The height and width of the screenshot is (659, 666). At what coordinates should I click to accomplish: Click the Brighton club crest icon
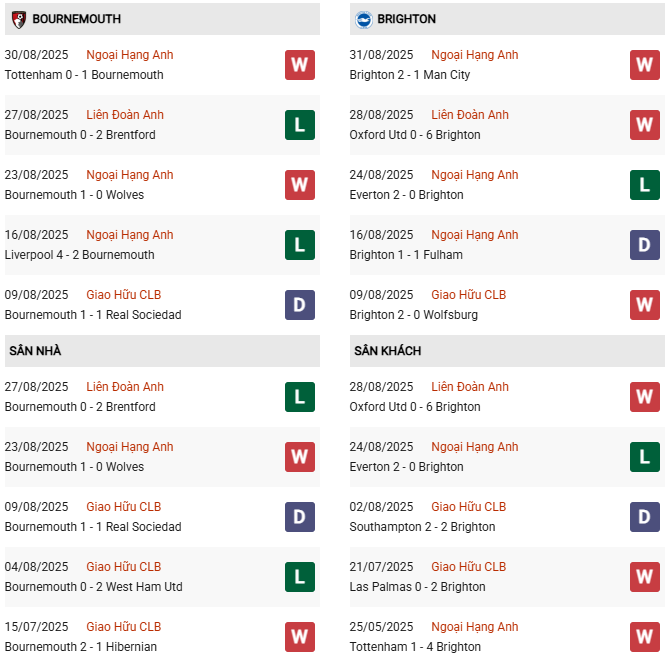(364, 19)
